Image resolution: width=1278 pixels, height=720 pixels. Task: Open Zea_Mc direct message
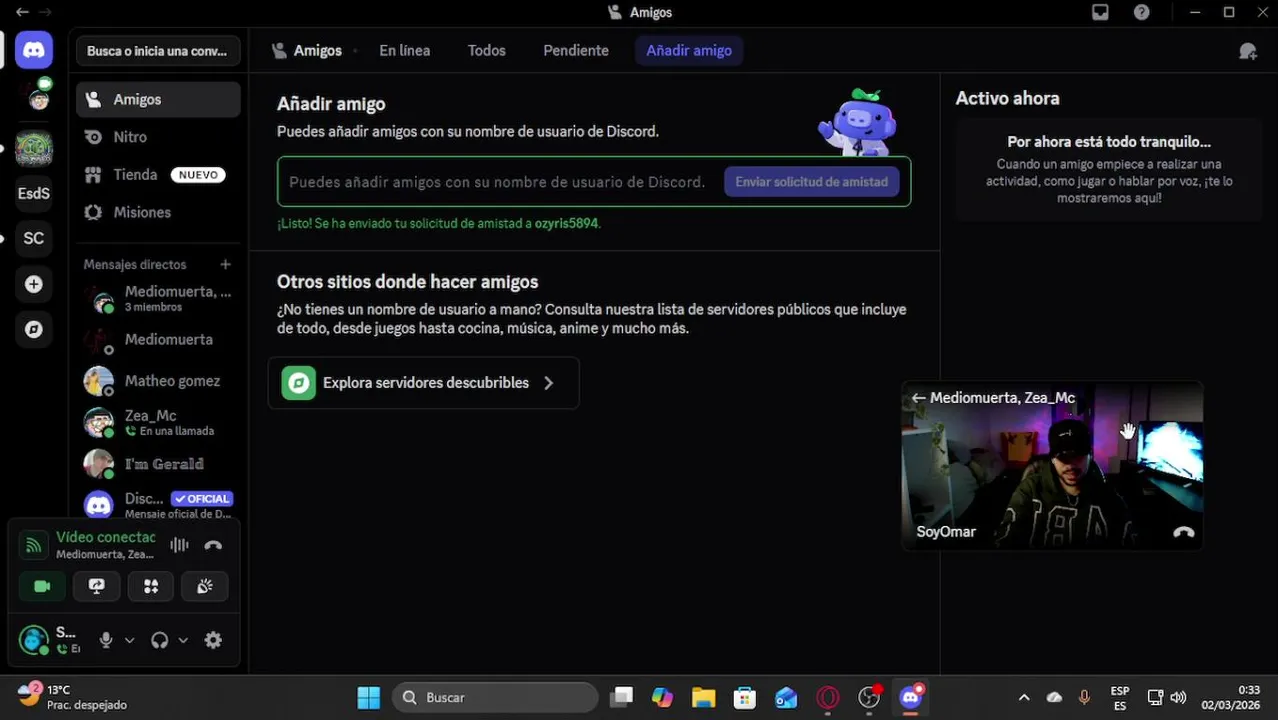pyautogui.click(x=158, y=423)
